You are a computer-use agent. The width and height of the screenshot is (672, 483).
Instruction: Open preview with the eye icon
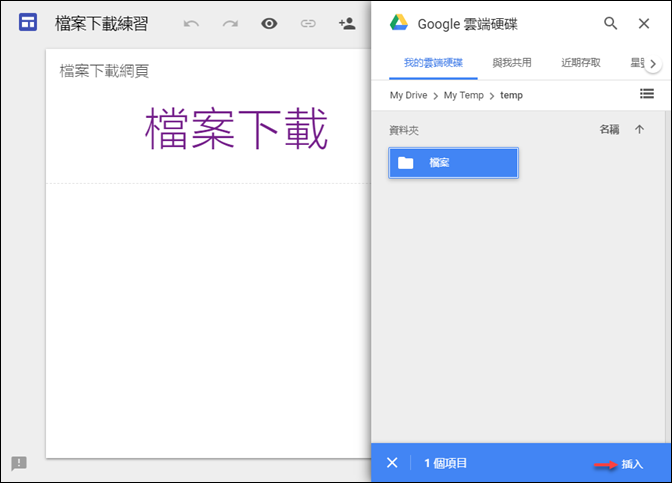point(269,24)
